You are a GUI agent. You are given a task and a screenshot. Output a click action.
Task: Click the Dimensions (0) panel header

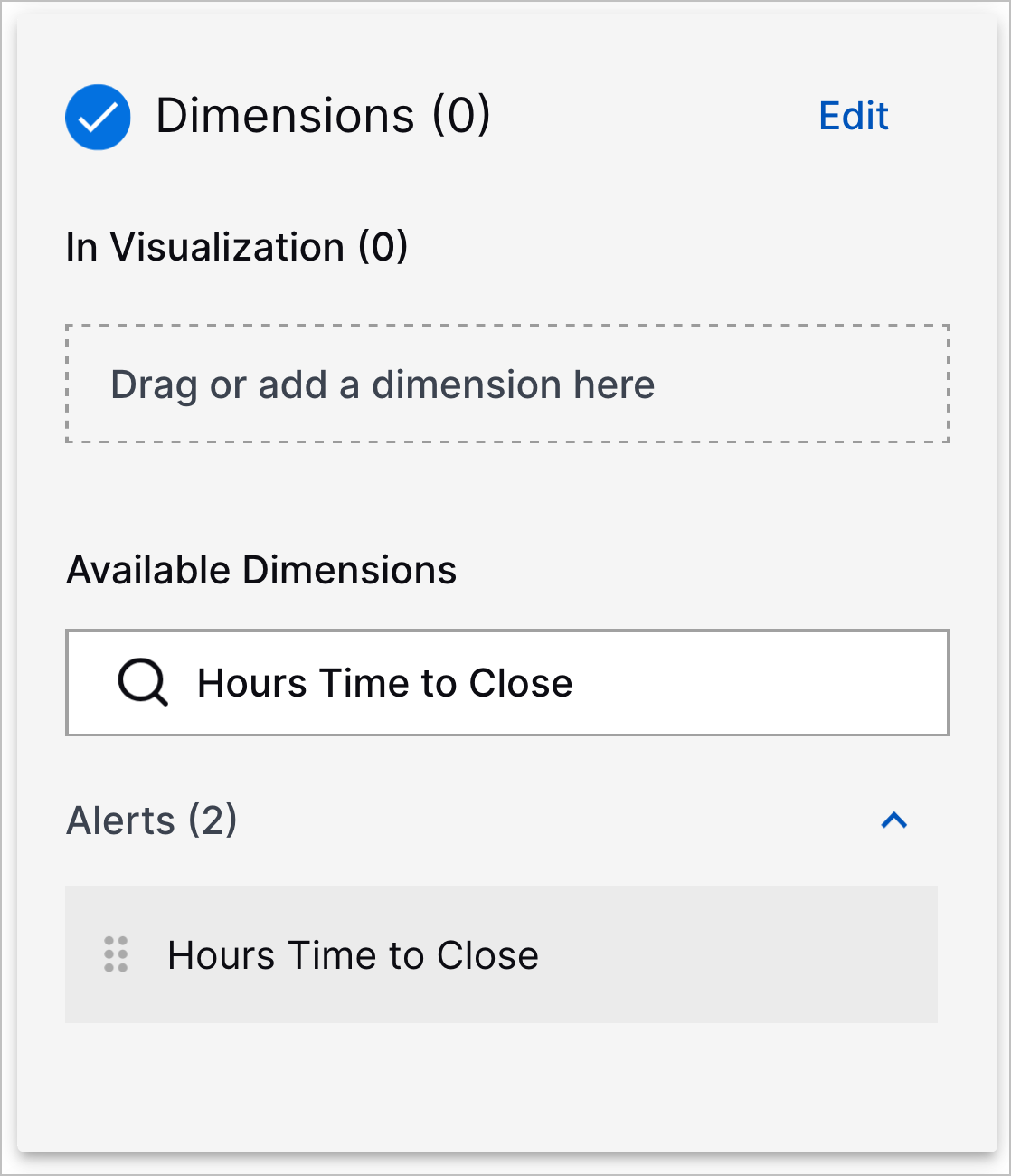[x=323, y=116]
